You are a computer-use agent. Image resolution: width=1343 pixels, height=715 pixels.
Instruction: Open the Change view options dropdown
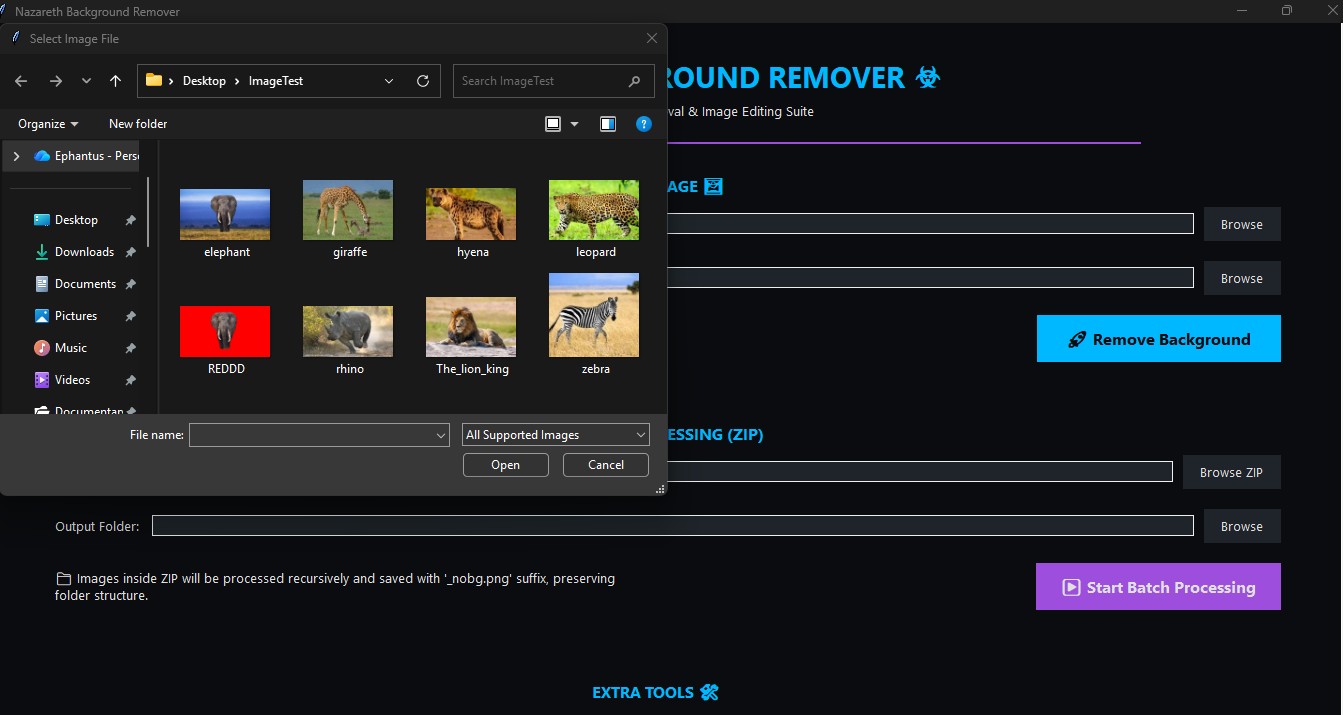[574, 124]
